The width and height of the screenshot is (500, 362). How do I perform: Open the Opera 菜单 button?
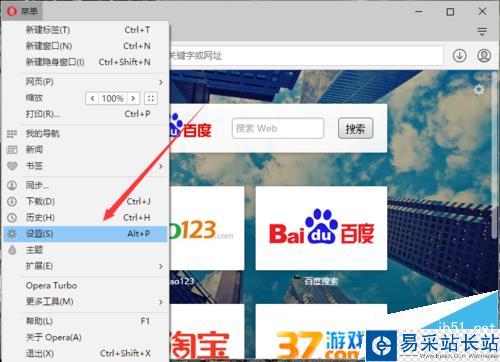(22, 11)
